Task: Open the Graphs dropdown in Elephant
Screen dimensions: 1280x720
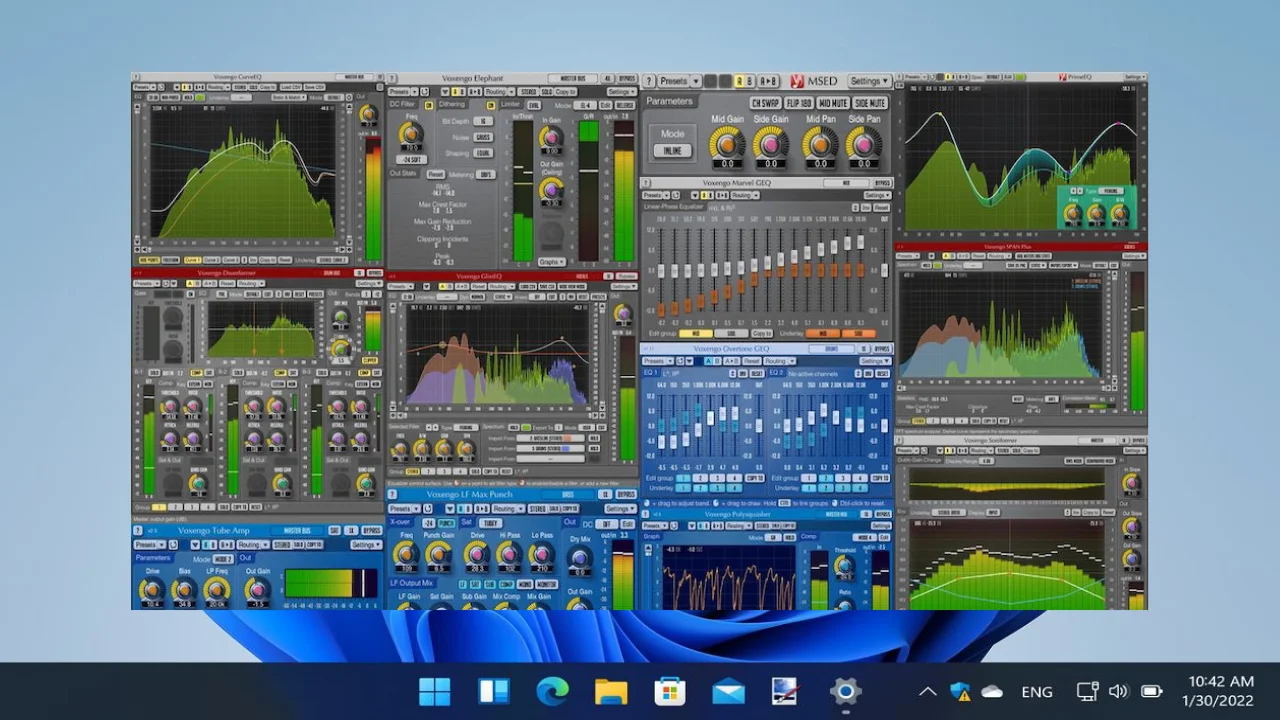Action: coord(551,262)
